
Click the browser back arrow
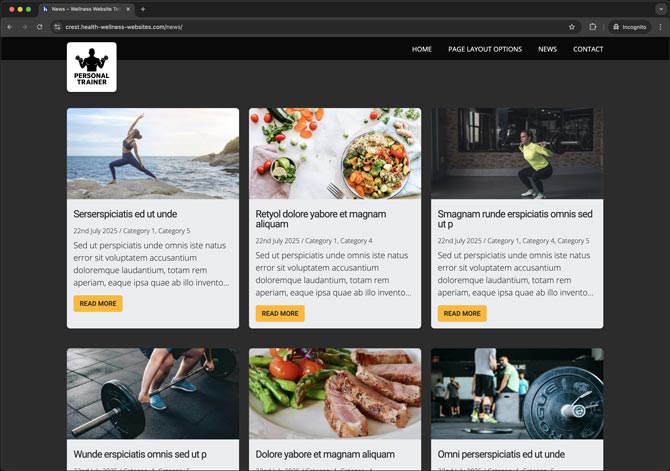(10, 27)
